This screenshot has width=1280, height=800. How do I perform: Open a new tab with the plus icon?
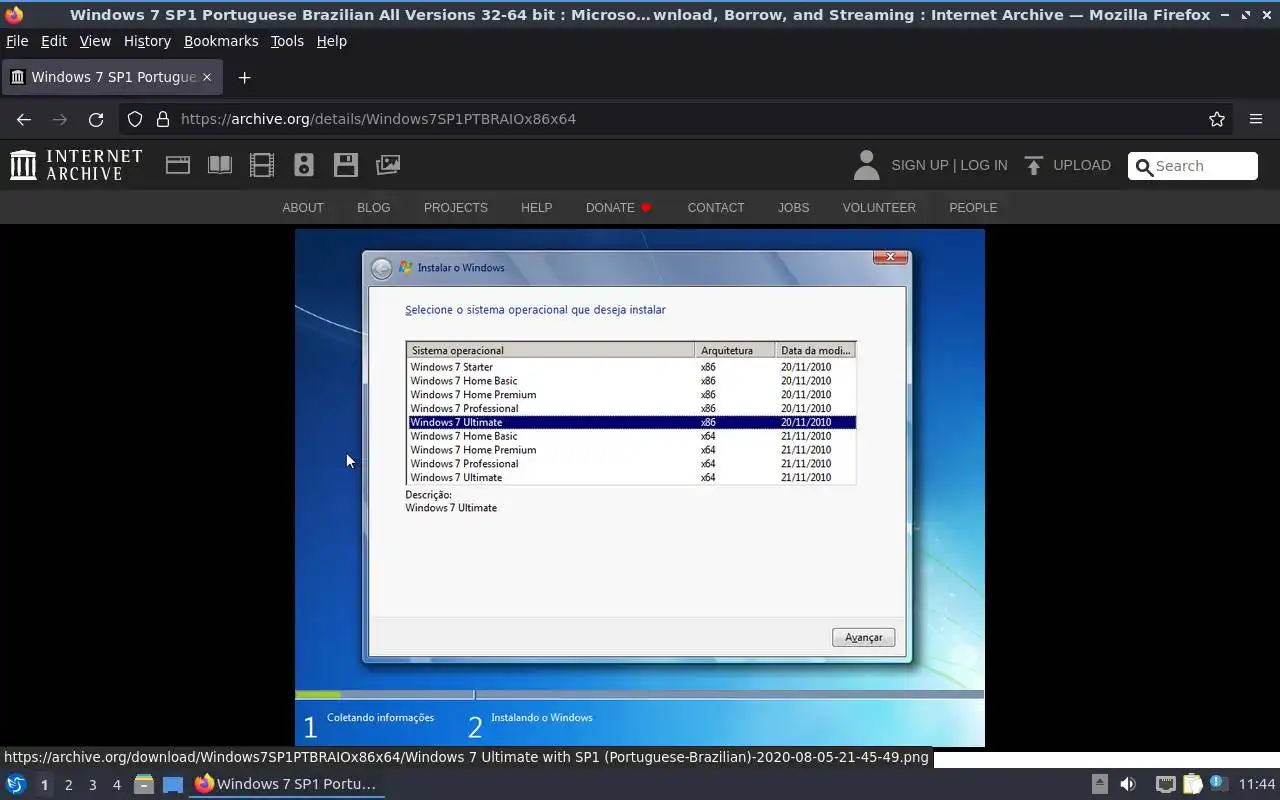click(244, 77)
